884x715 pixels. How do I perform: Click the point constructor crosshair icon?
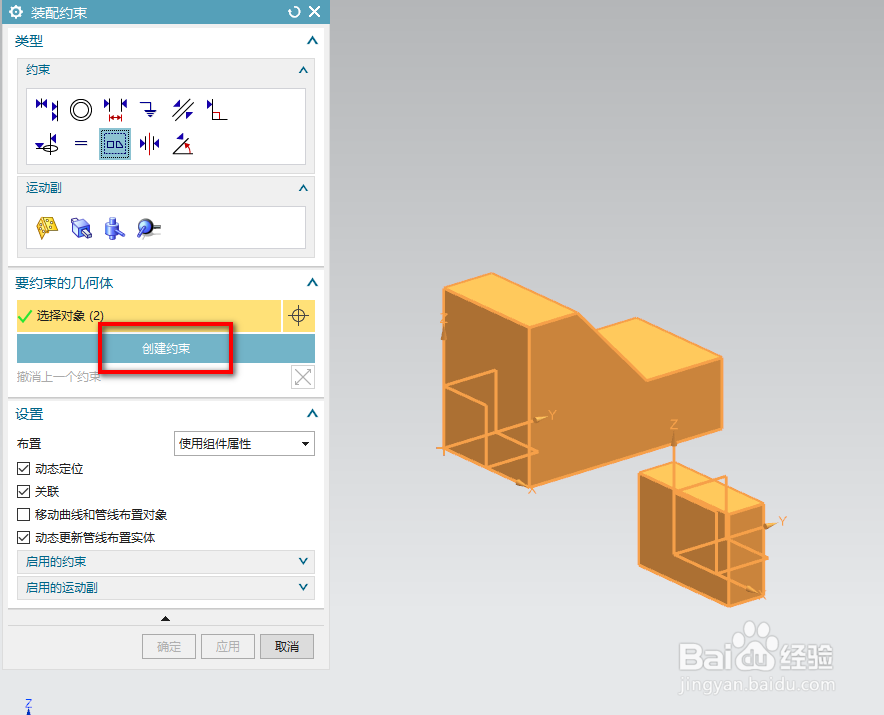298,316
